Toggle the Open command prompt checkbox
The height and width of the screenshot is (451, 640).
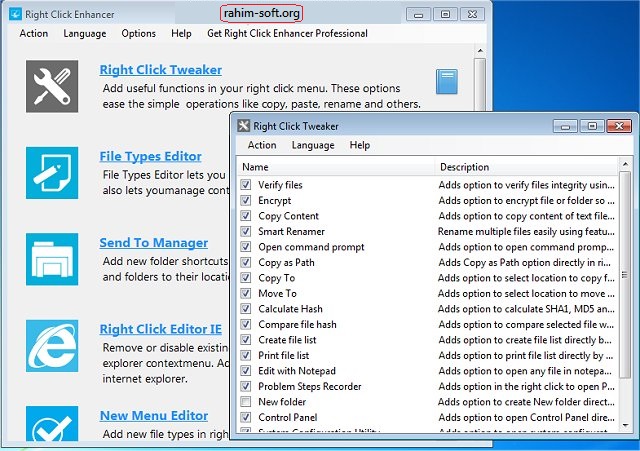(245, 247)
